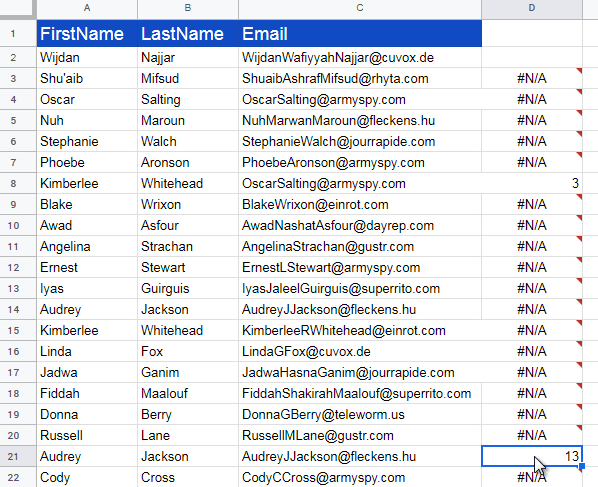Viewport: 598px width, 487px height.
Task: Select IyasJaleelGuirguis@superrito.com cell
Action: click(x=360, y=288)
